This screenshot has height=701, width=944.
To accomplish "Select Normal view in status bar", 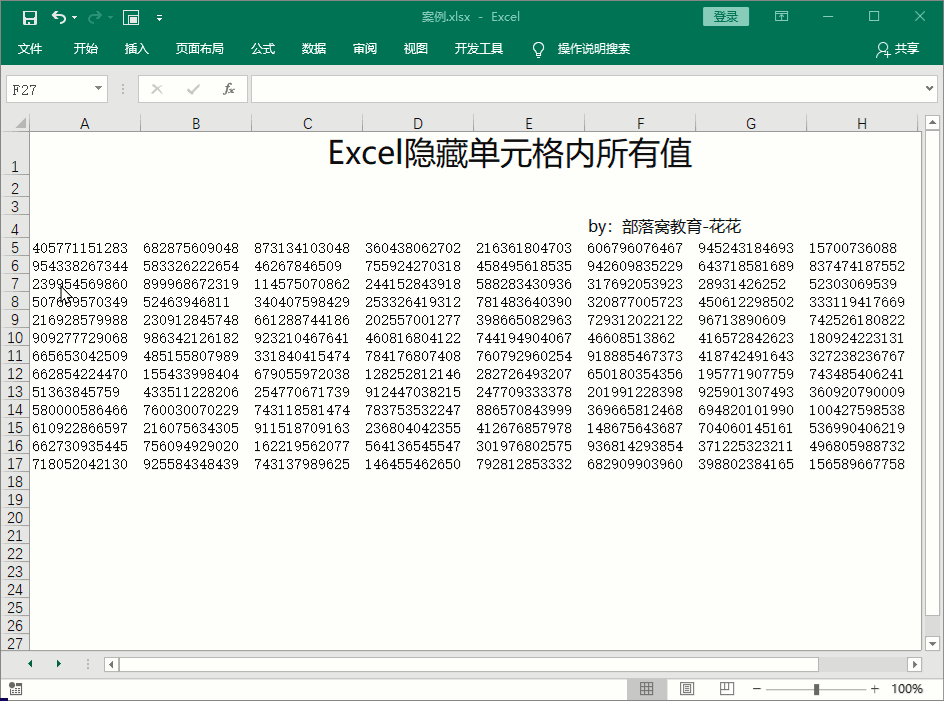I will 647,689.
